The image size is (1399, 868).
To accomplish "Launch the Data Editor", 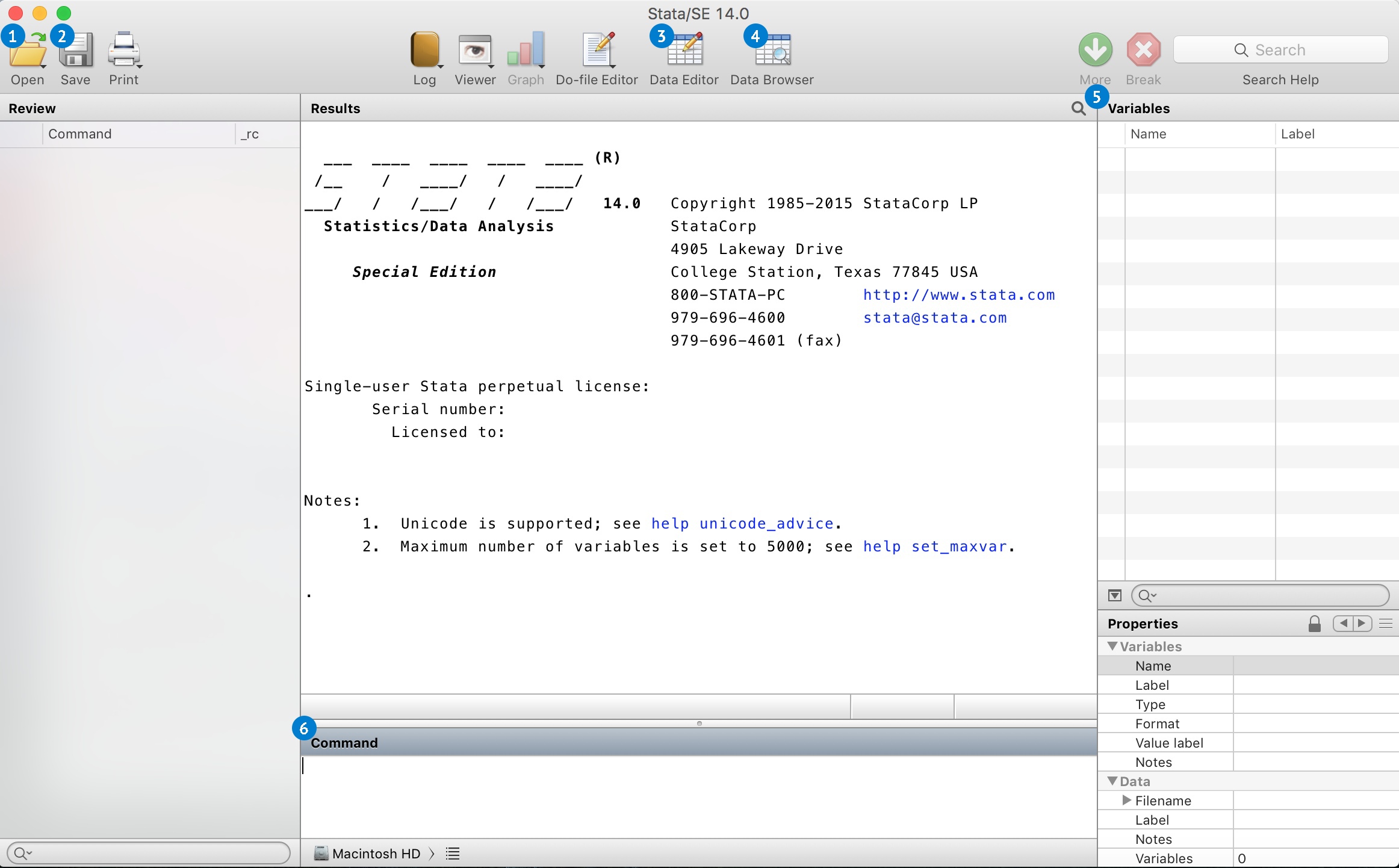I will pos(685,51).
